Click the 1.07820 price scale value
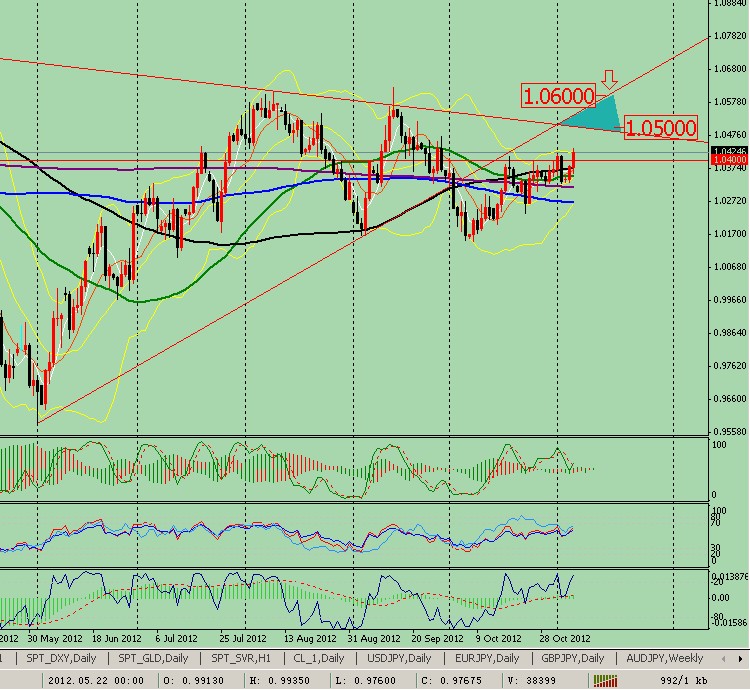Image resolution: width=750 pixels, height=690 pixels. [x=729, y=36]
